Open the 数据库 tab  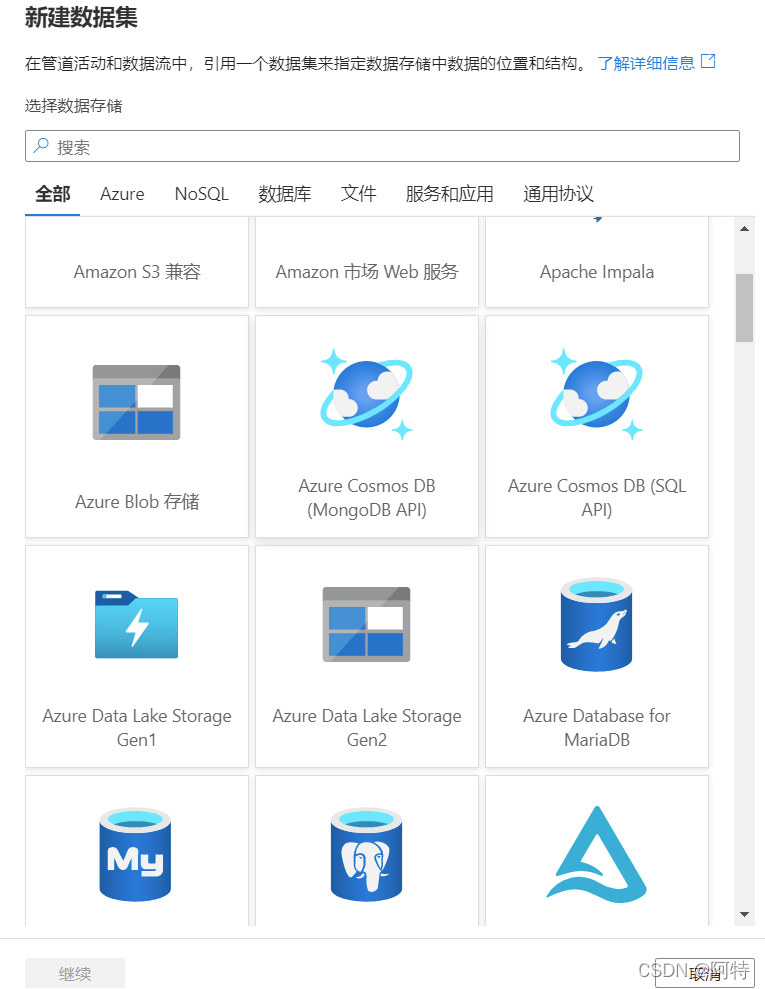pyautogui.click(x=284, y=194)
